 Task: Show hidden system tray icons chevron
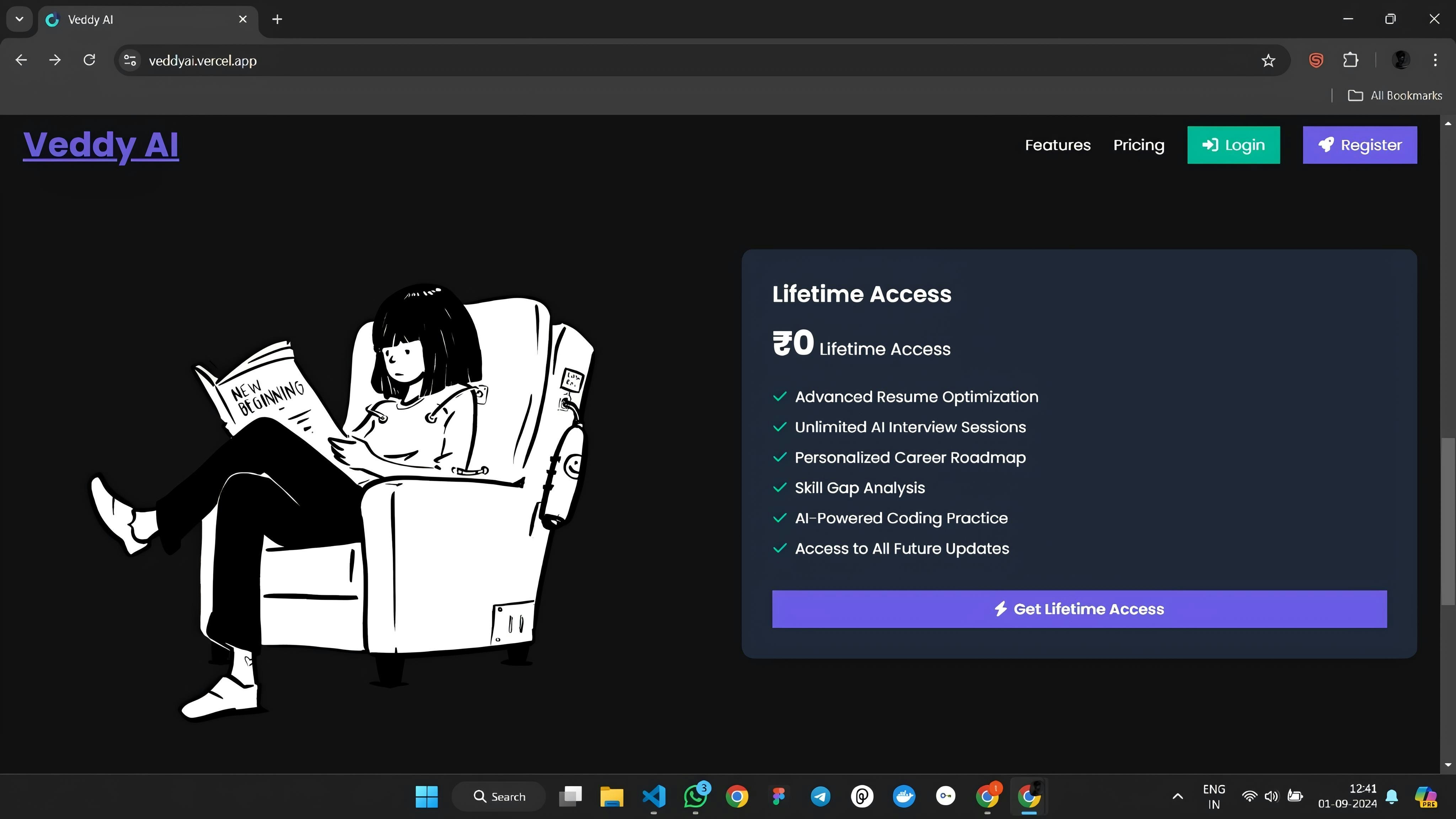1177,796
